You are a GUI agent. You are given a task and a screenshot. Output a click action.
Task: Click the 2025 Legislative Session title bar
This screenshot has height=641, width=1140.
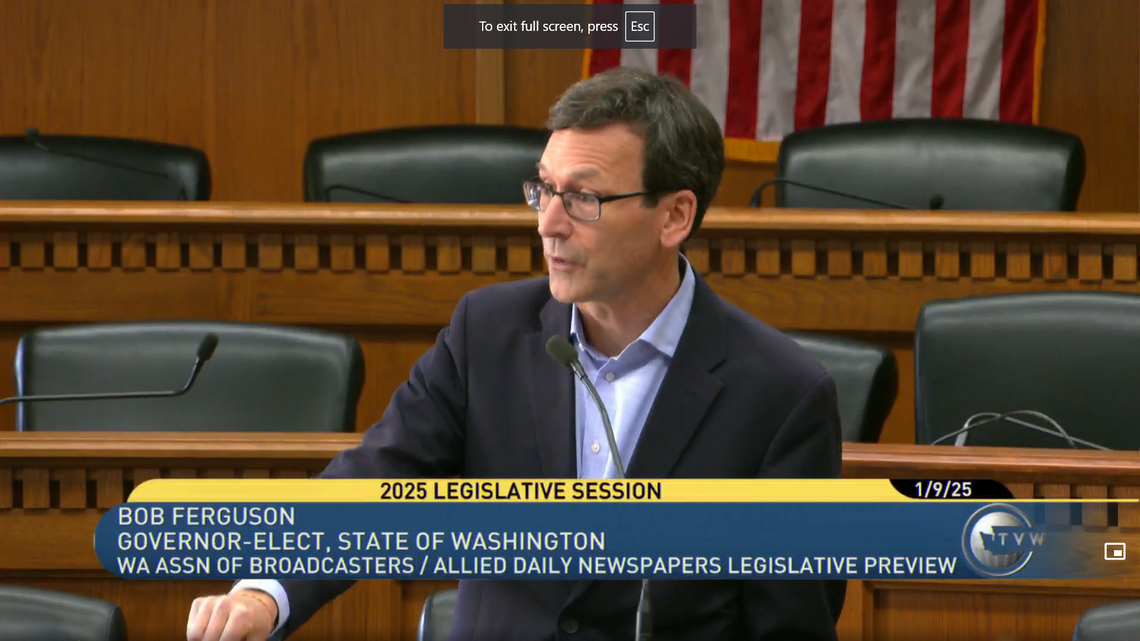[519, 491]
